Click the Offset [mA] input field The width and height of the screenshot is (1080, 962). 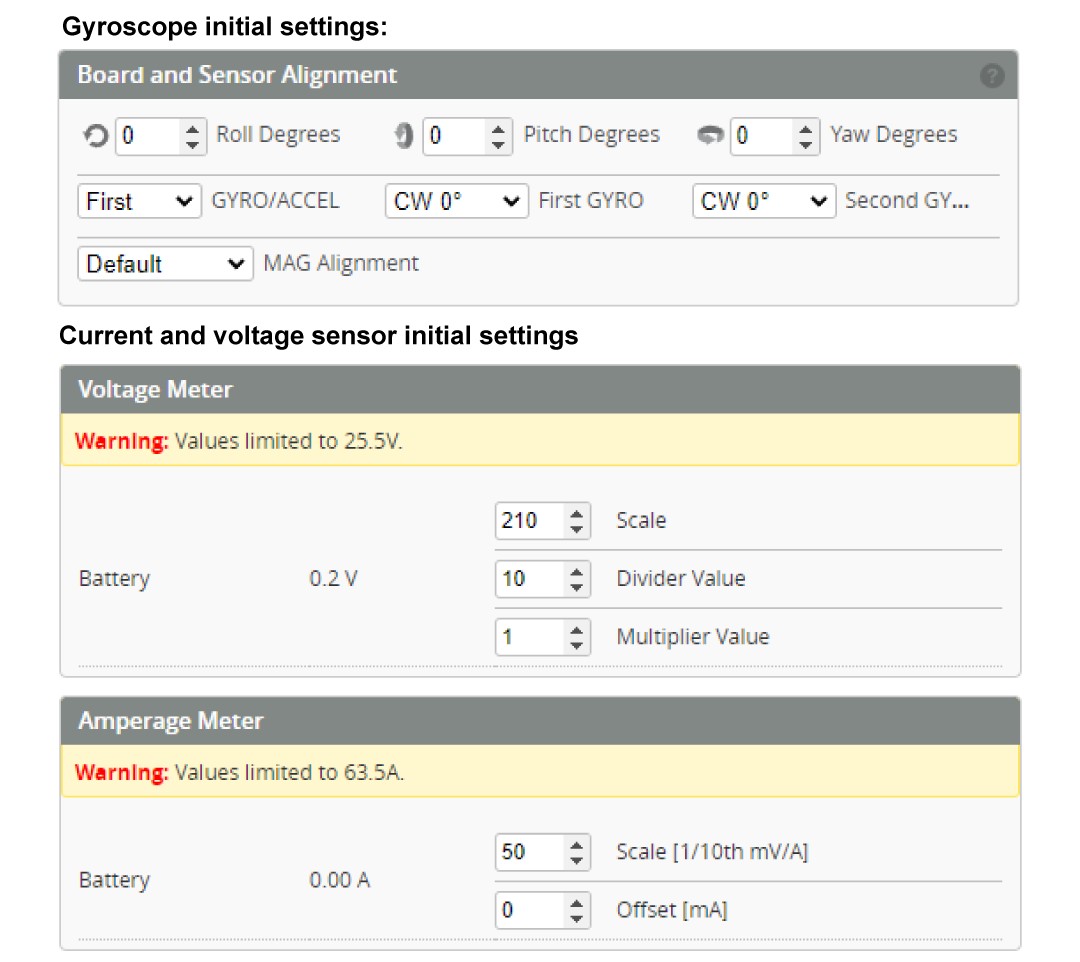[542, 910]
